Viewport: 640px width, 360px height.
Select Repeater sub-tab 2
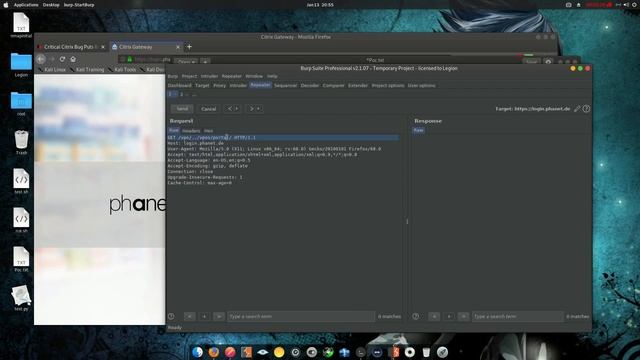pyautogui.click(x=182, y=94)
